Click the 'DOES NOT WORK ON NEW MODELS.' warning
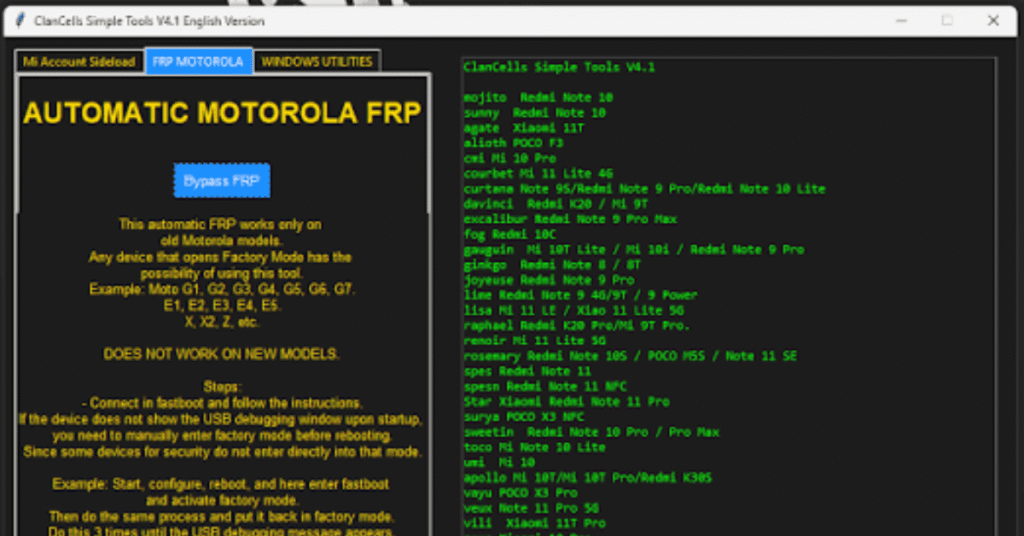The image size is (1024, 536). pos(221,354)
